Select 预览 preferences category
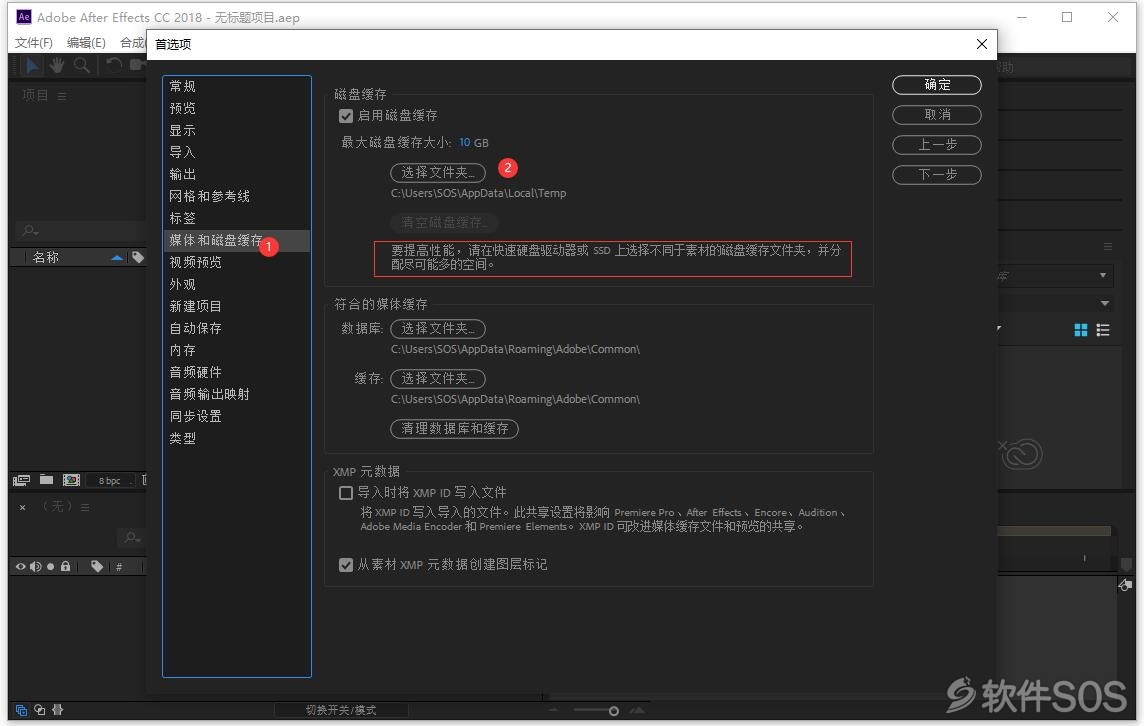This screenshot has height=726, width=1144. pyautogui.click(x=236, y=108)
